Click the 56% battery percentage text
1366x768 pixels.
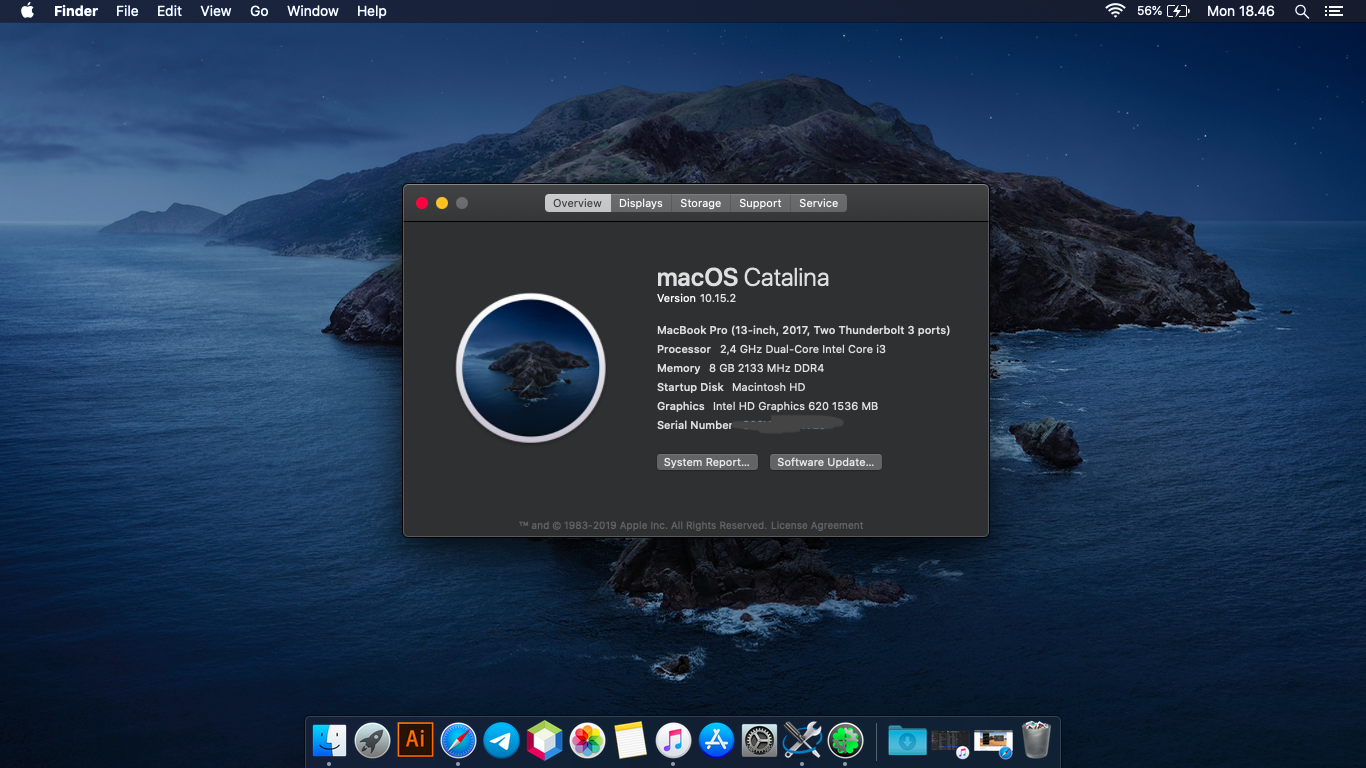[1149, 11]
